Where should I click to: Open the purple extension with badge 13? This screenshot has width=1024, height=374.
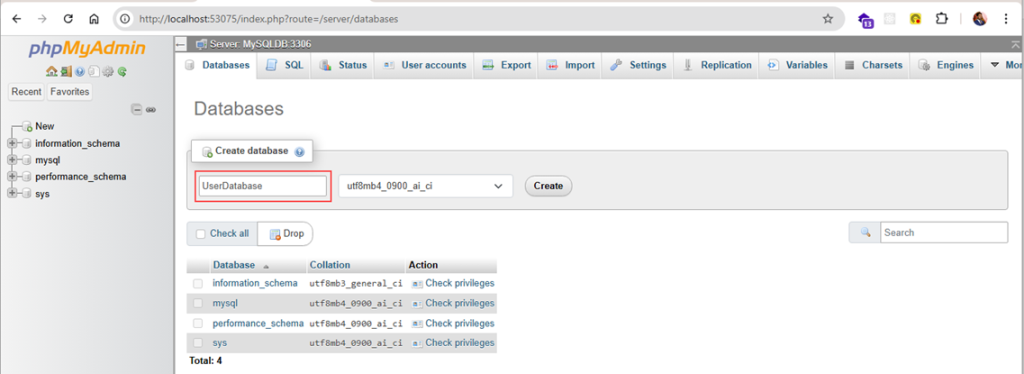tap(865, 20)
